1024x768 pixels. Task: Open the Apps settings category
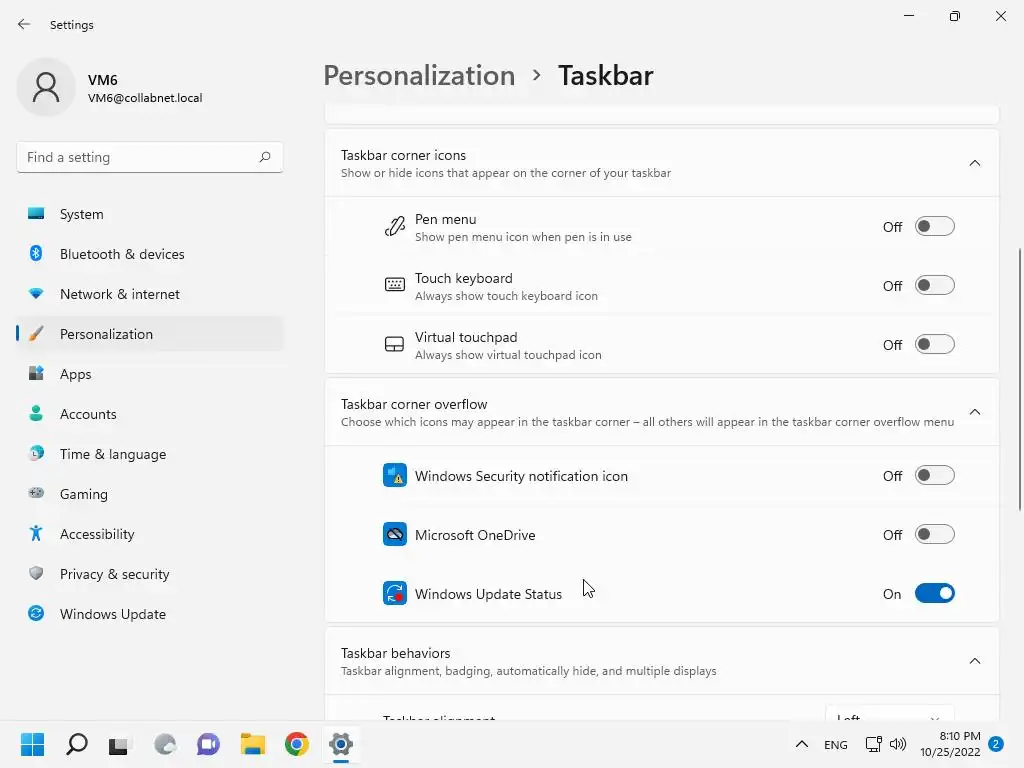click(x=150, y=374)
